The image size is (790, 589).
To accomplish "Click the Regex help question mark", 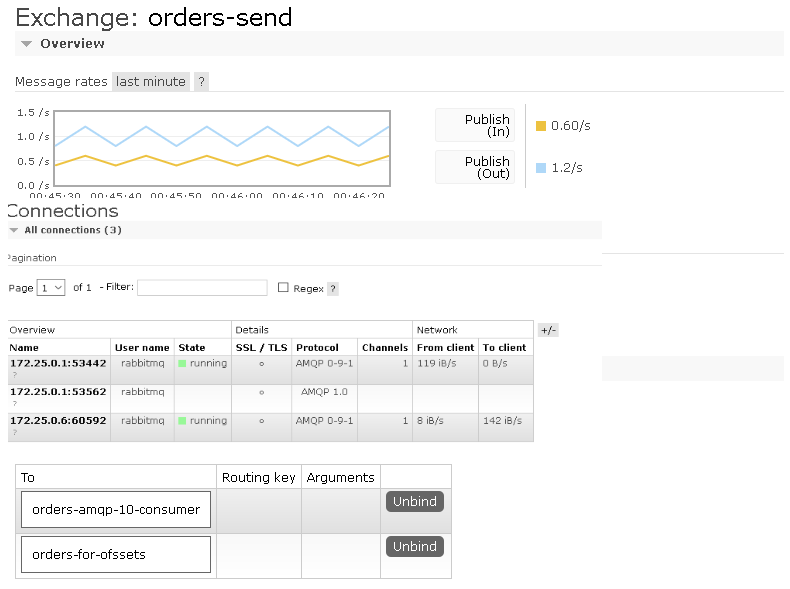I will click(333, 288).
